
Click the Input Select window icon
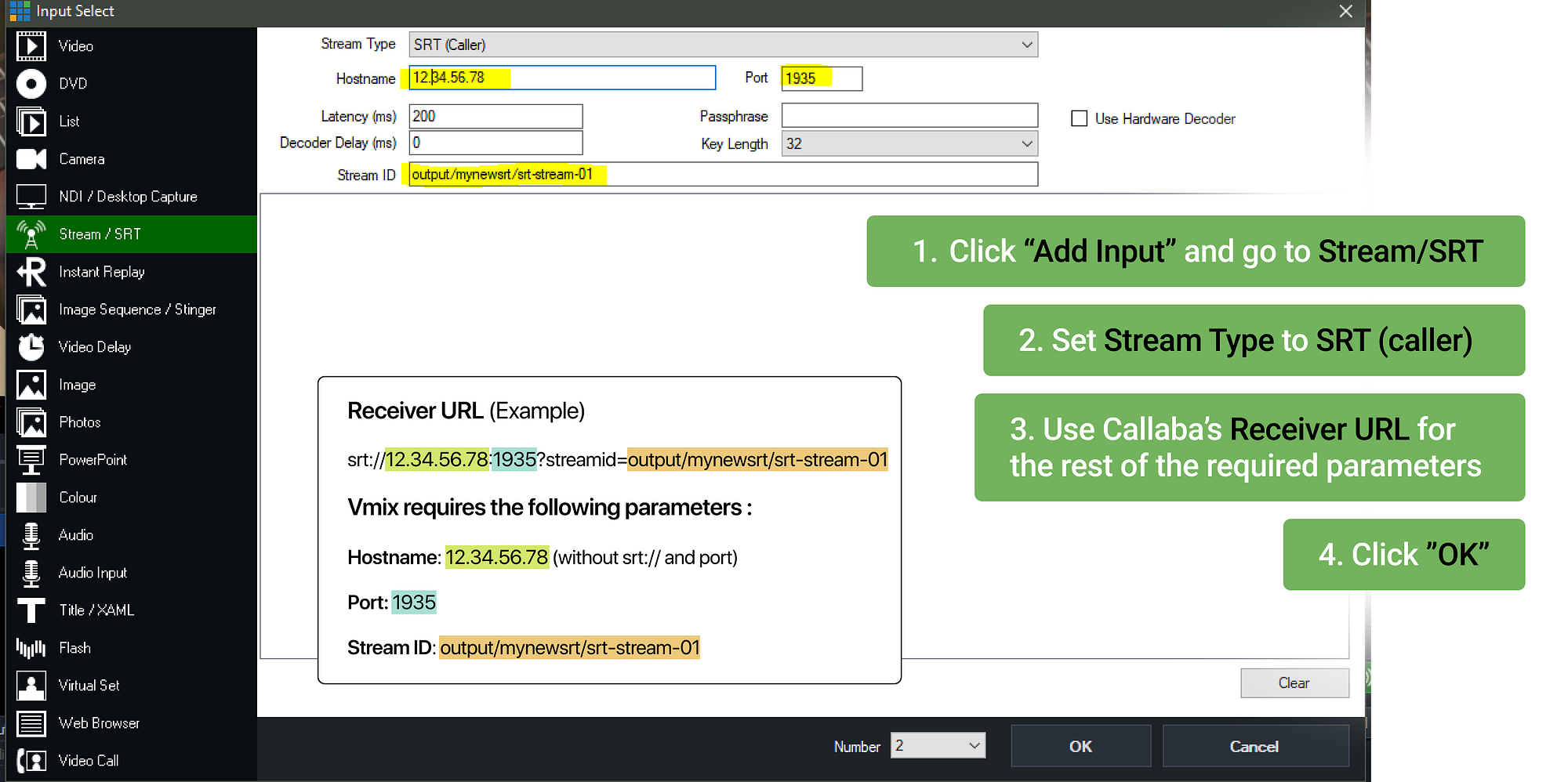click(x=20, y=11)
